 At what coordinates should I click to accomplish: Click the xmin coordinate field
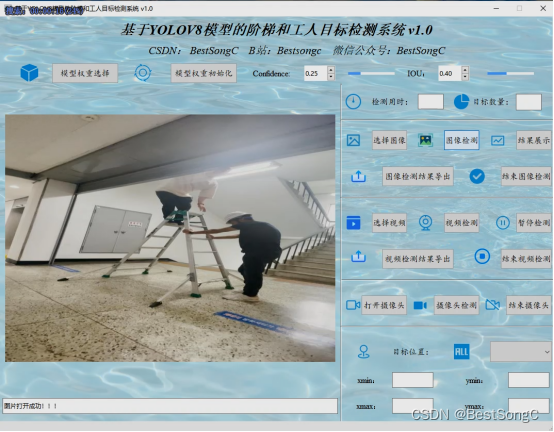coord(413,380)
